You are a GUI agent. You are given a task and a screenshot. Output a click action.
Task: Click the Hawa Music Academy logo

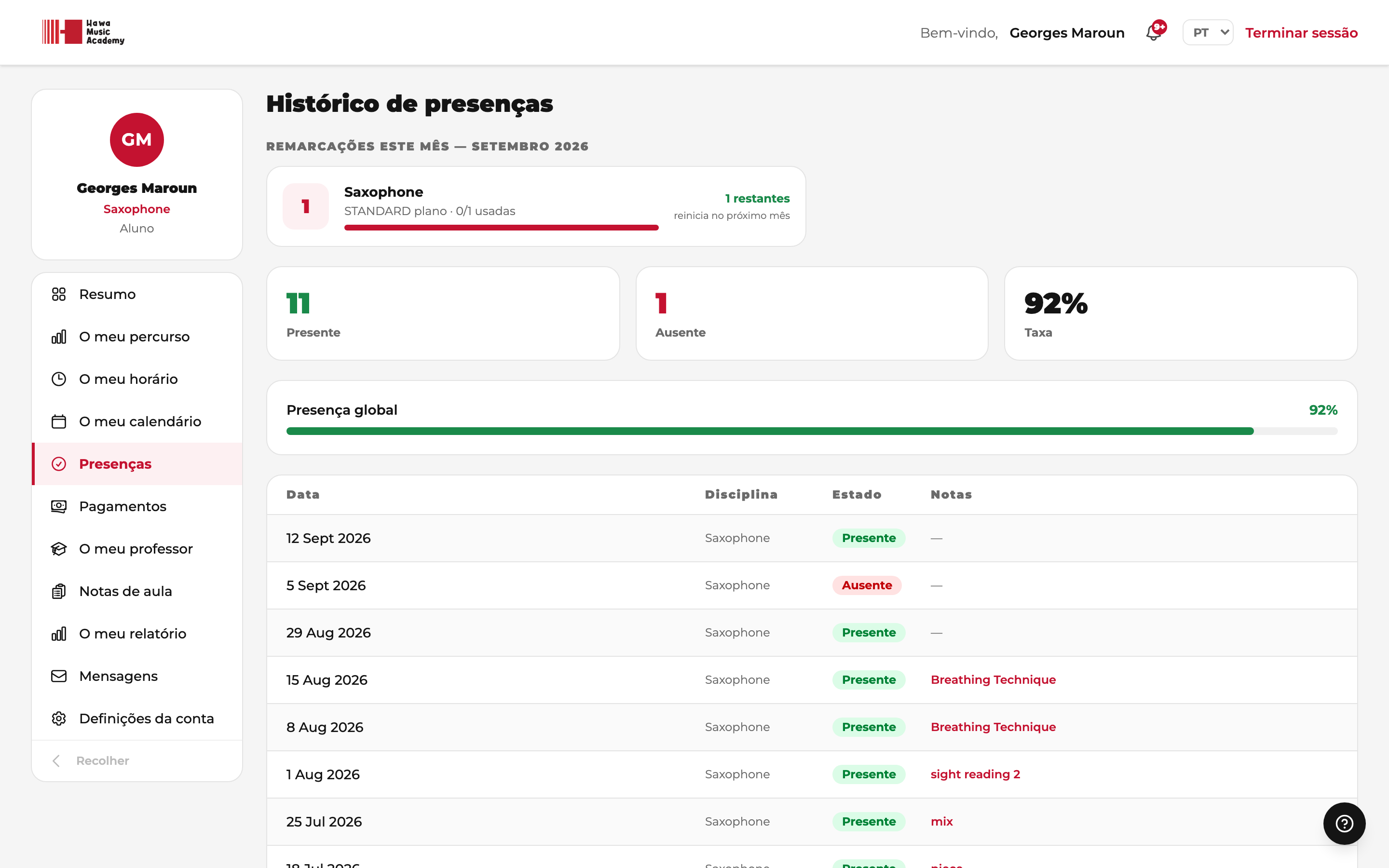83,32
